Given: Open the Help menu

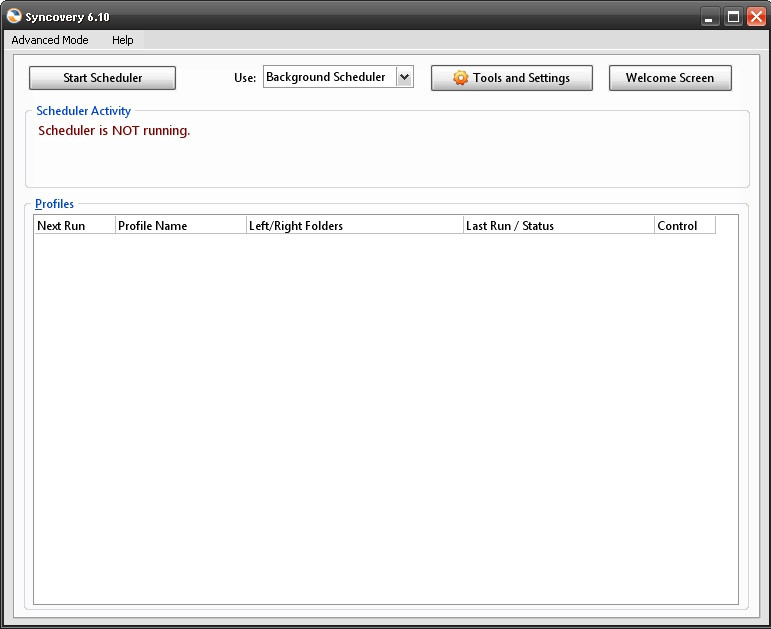Looking at the screenshot, I should [x=122, y=40].
